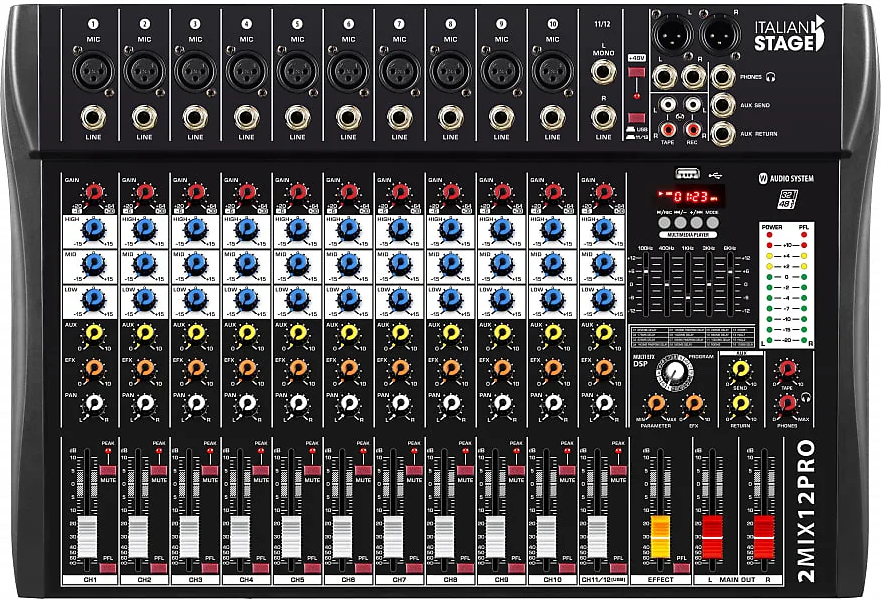Mute channel 11/12 with its MUTE button

[x=618, y=471]
